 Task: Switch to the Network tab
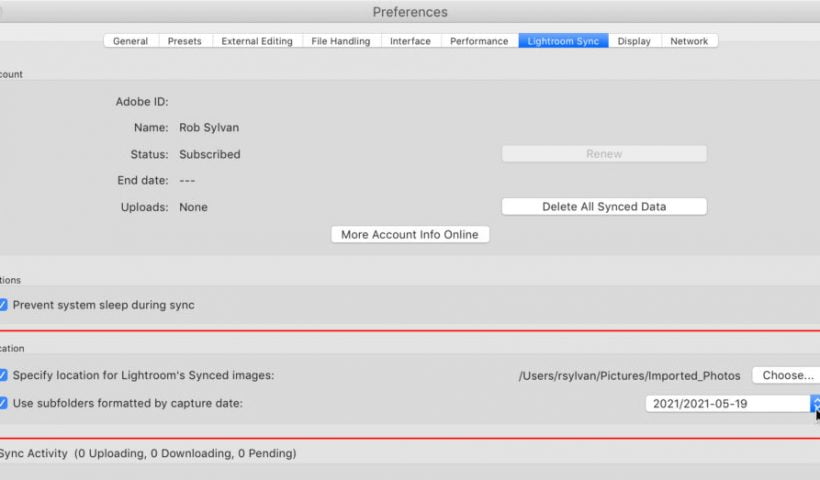689,41
